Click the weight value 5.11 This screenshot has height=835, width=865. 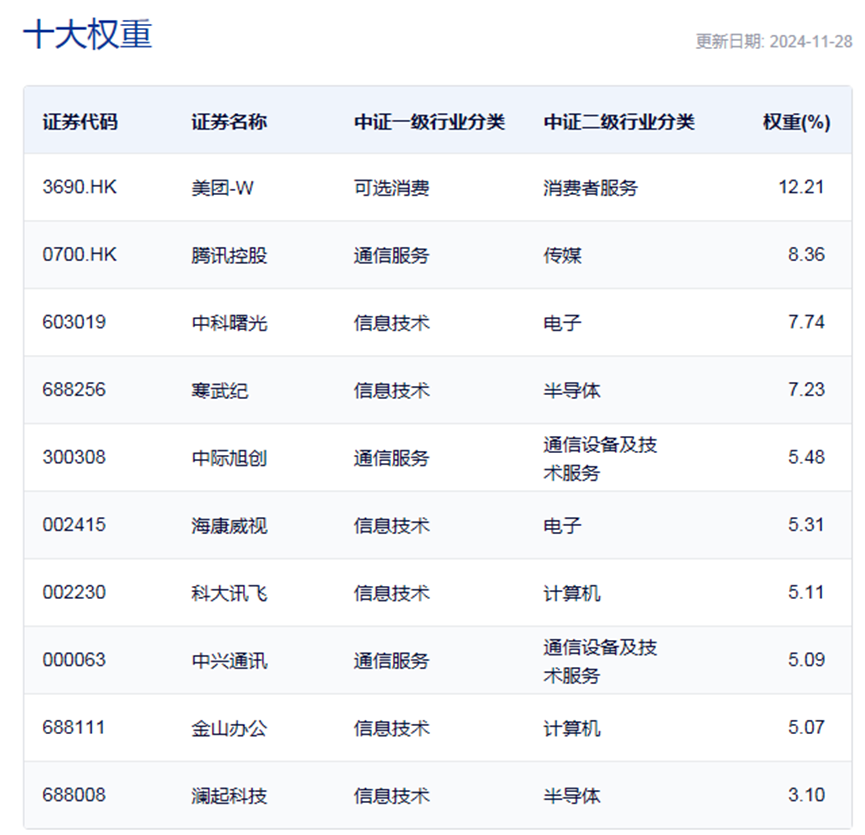[x=806, y=592]
